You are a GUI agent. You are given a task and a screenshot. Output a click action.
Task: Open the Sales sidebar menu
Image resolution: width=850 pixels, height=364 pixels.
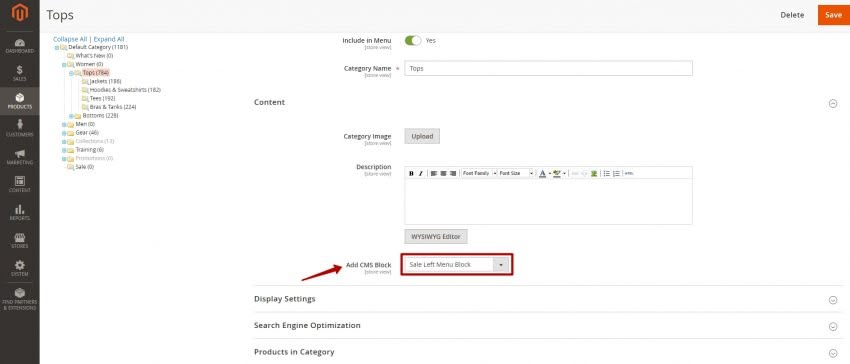click(x=20, y=73)
